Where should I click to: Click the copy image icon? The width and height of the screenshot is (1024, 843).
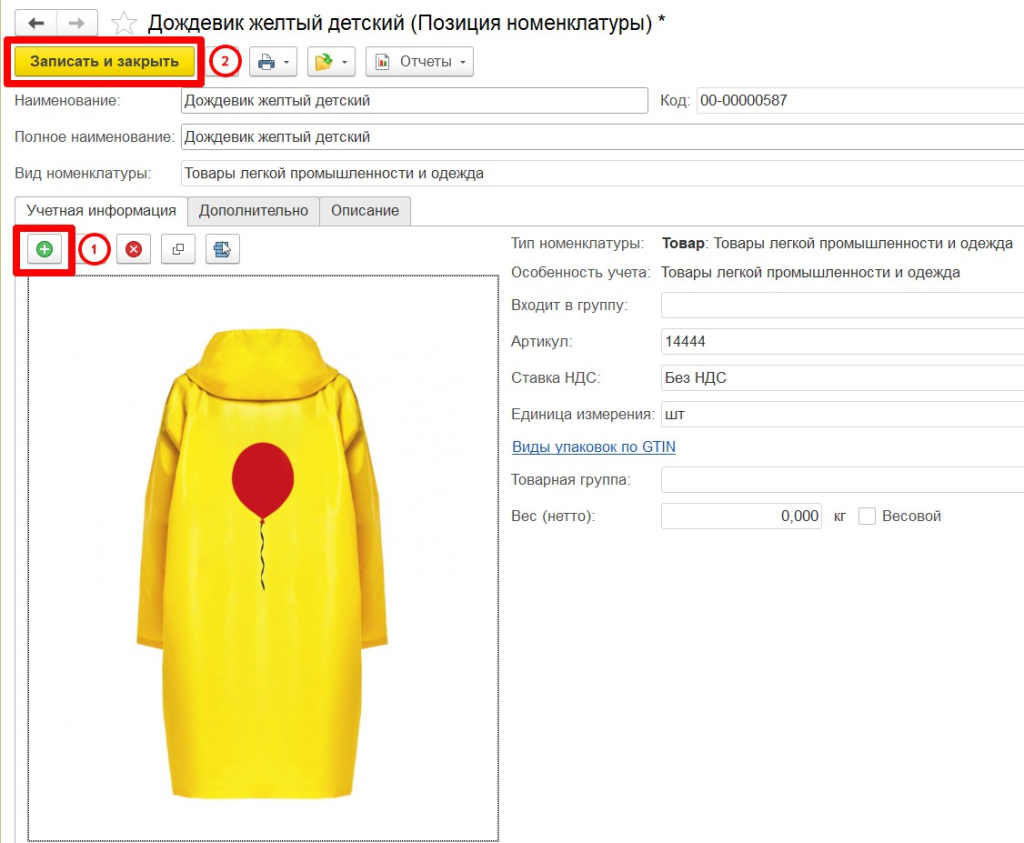(178, 249)
